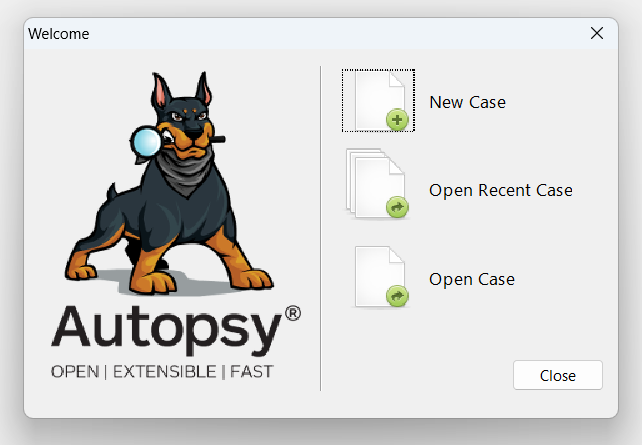Choose the Open Recent Case label
The width and height of the screenshot is (642, 445).
[500, 190]
